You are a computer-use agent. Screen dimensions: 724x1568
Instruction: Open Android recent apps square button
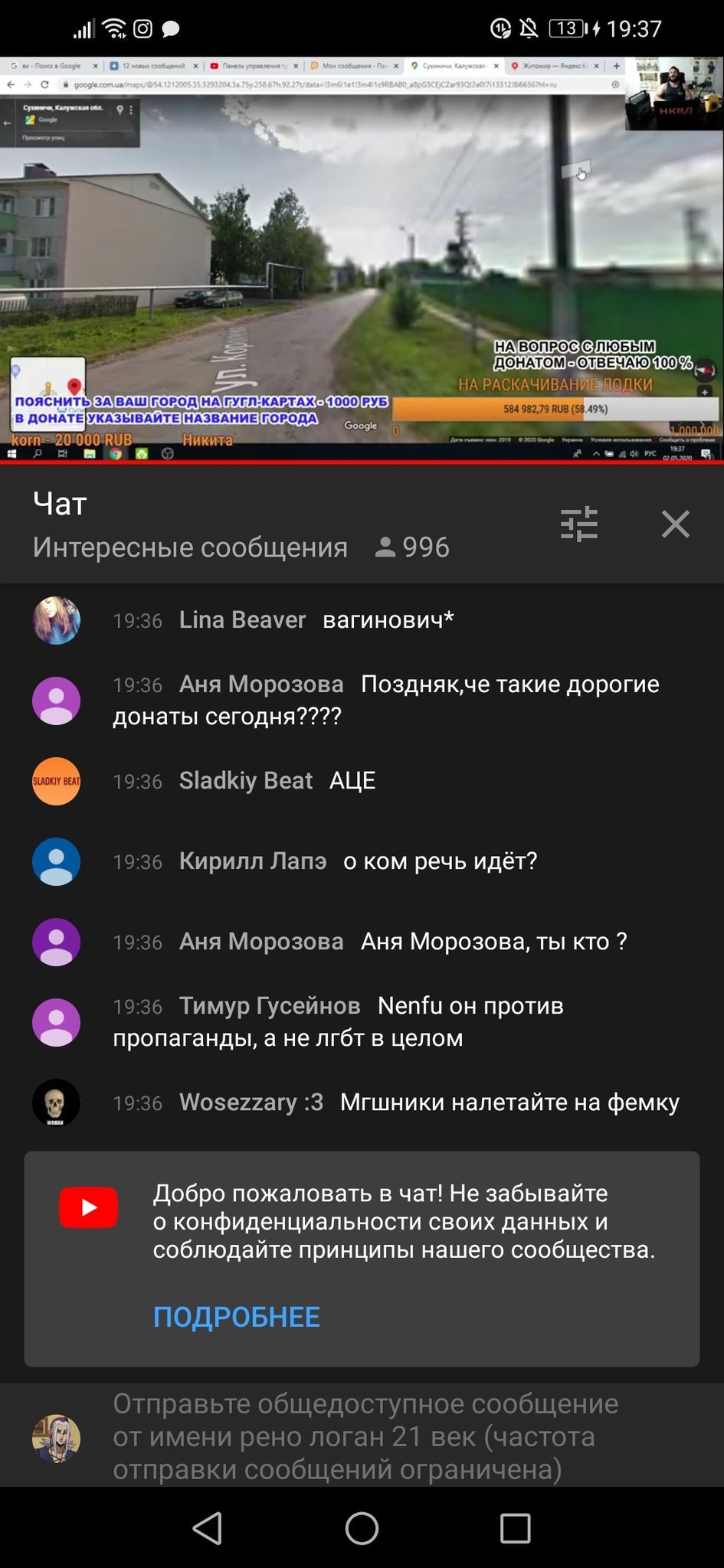point(515,1528)
